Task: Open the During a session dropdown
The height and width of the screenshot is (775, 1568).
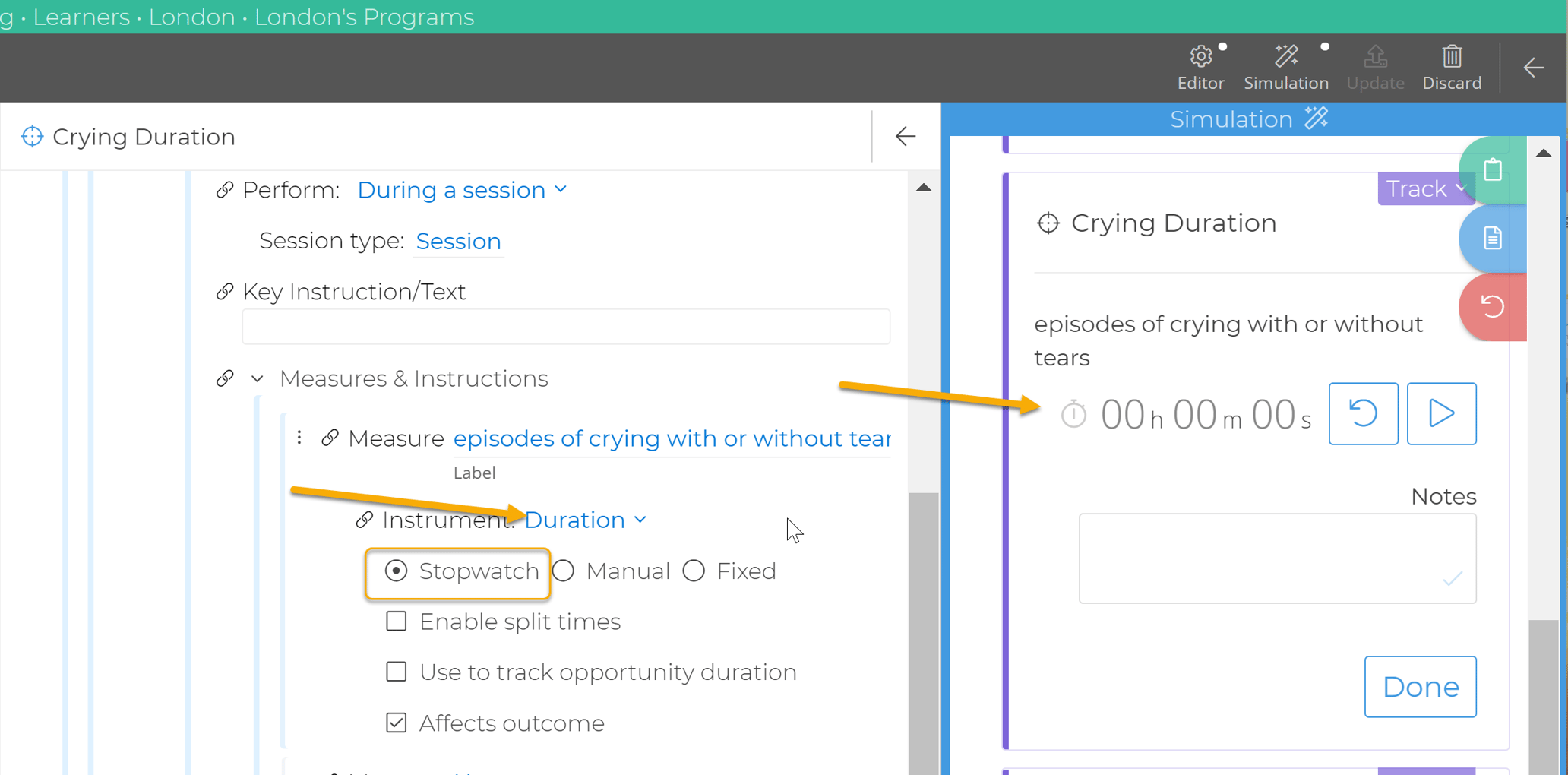Action: (x=462, y=190)
